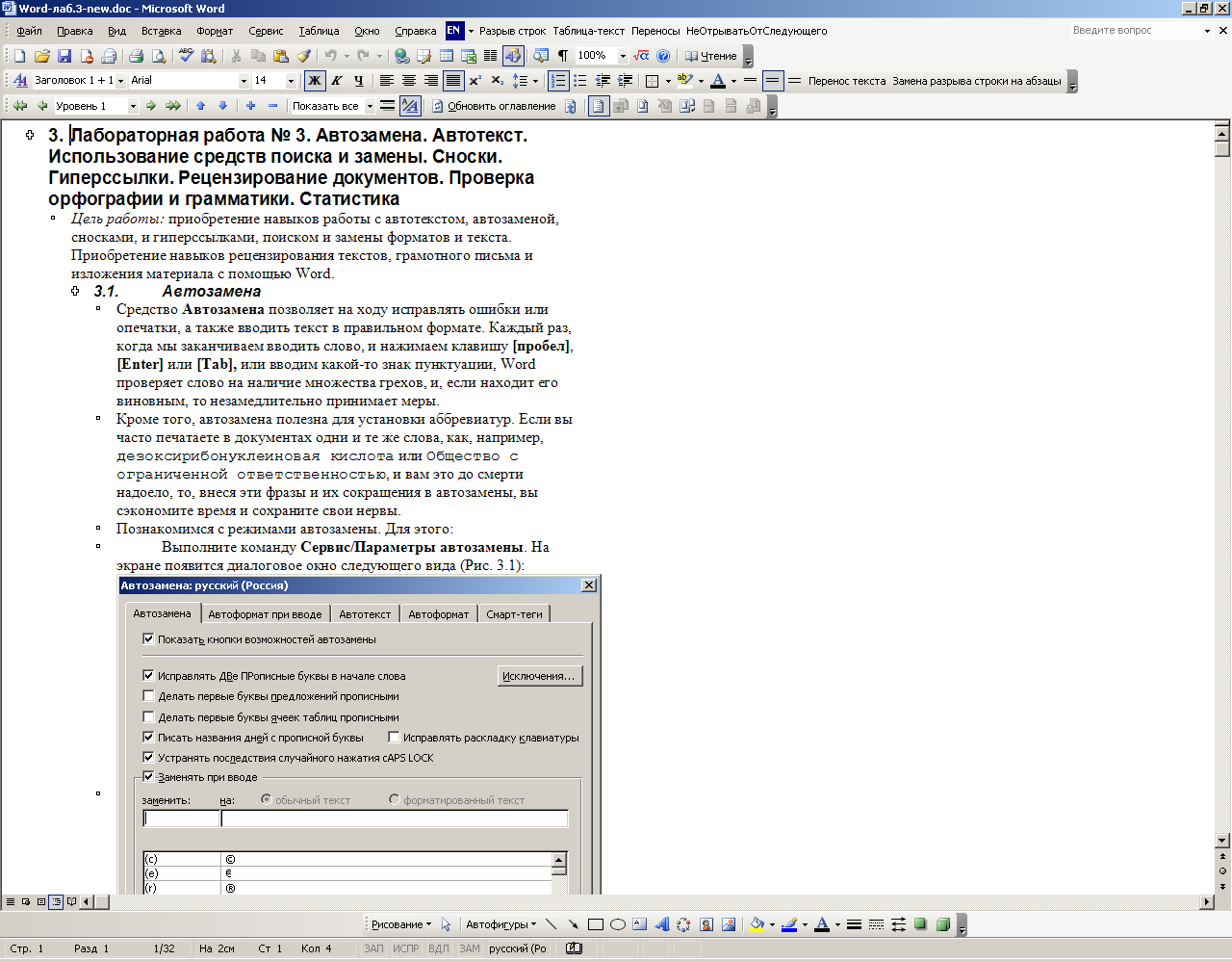Toggle italic formatting (К)
1232x961 pixels.
click(x=337, y=81)
